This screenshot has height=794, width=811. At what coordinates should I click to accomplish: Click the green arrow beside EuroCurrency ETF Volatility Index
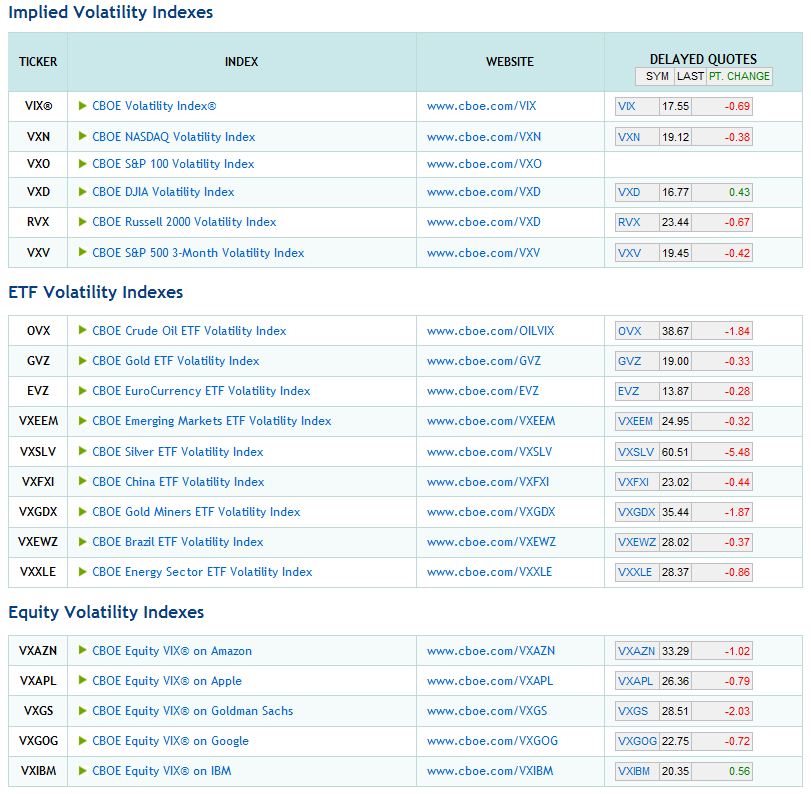82,391
